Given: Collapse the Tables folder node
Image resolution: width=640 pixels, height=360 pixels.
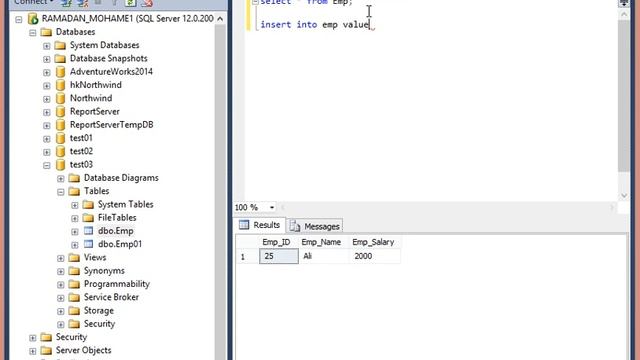Looking at the screenshot, I should pyautogui.click(x=60, y=192).
